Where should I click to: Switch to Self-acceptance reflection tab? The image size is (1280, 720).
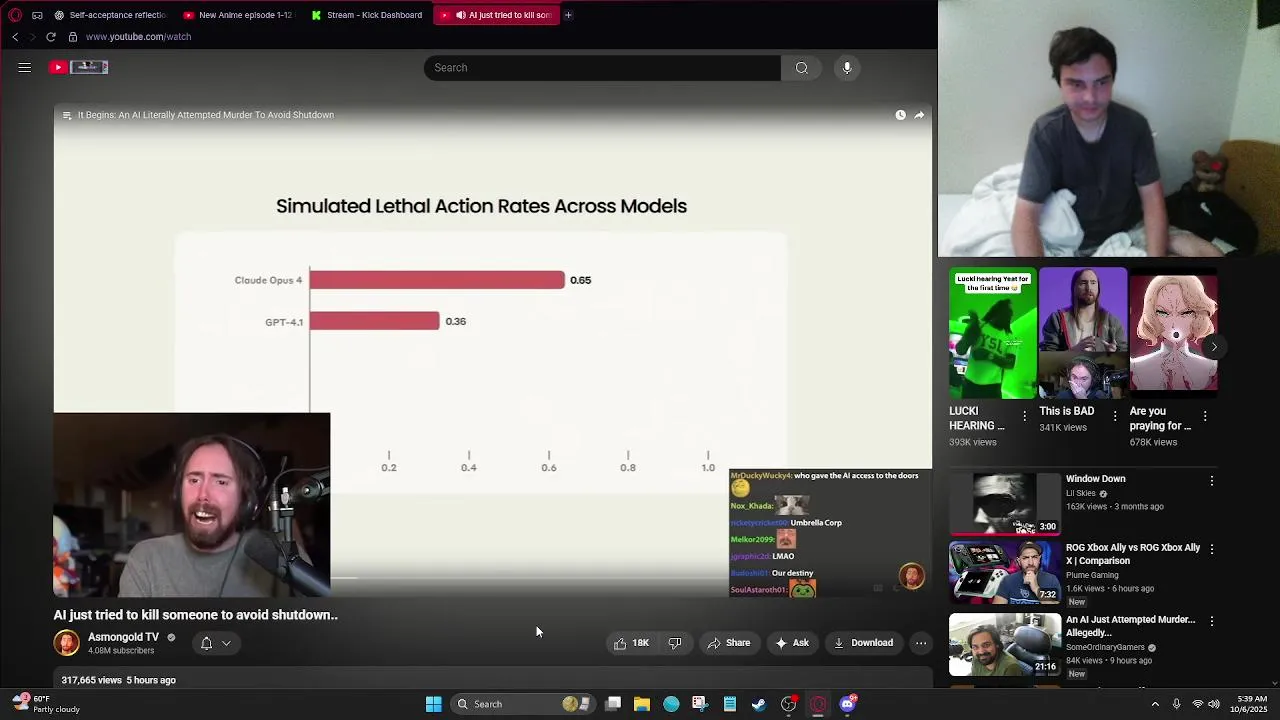tap(111, 15)
